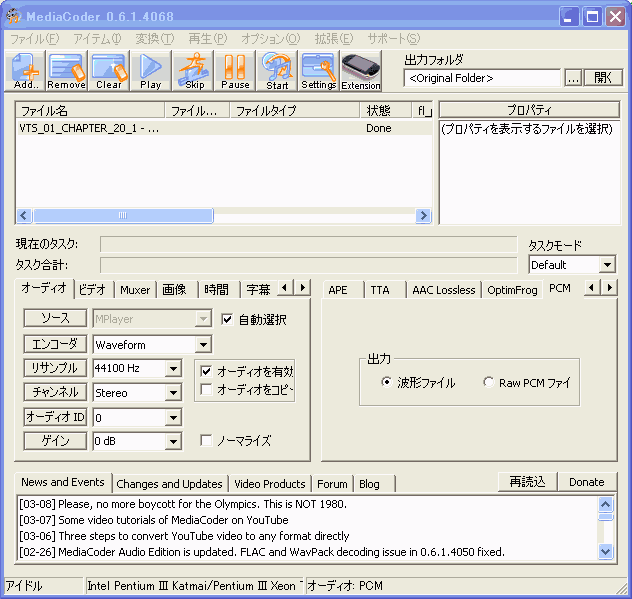The width and height of the screenshot is (632, 599).
Task: Switch to the ビデオ tab
Action: click(92, 289)
